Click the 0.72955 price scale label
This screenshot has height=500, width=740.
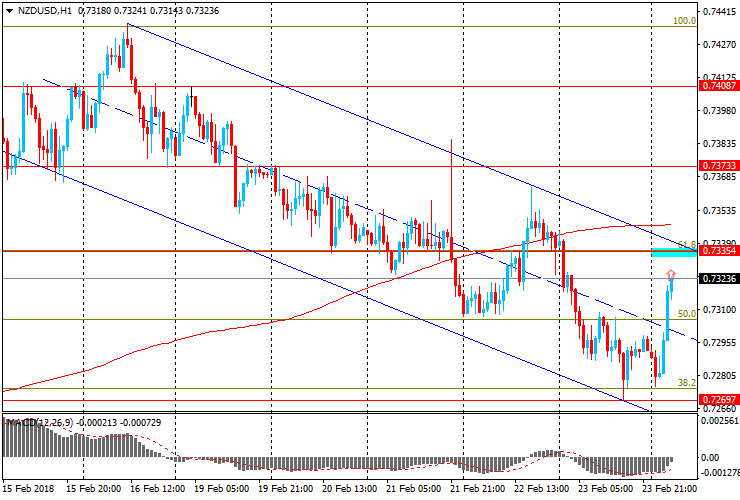(x=720, y=343)
